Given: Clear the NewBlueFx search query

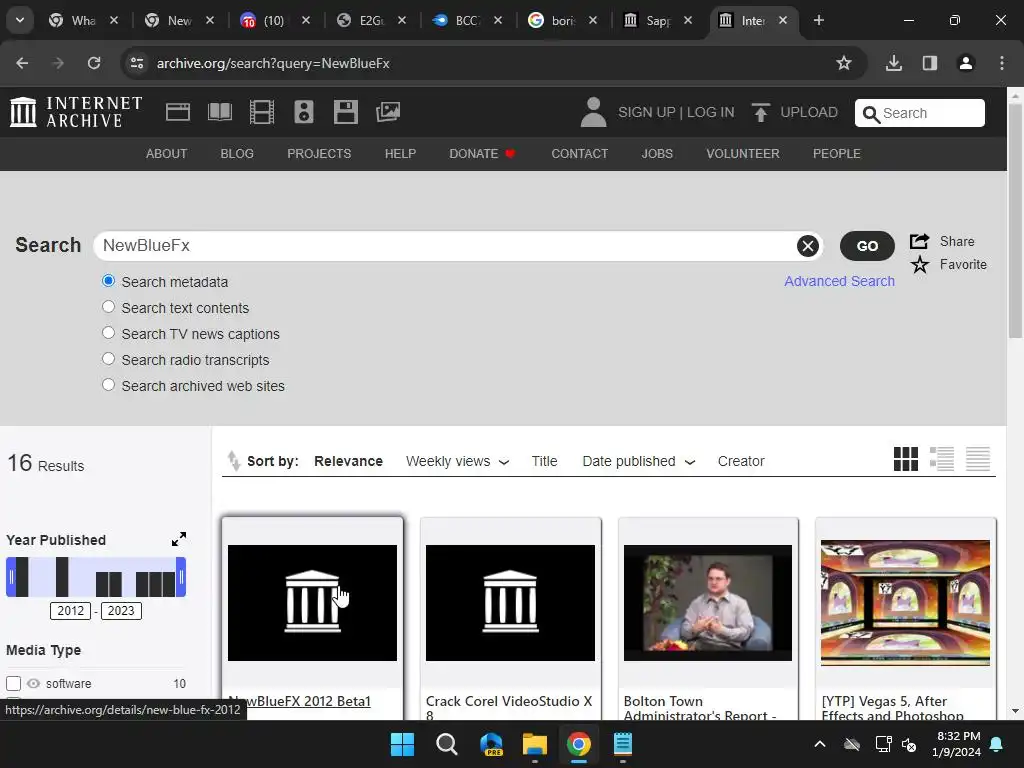Looking at the screenshot, I should point(808,246).
